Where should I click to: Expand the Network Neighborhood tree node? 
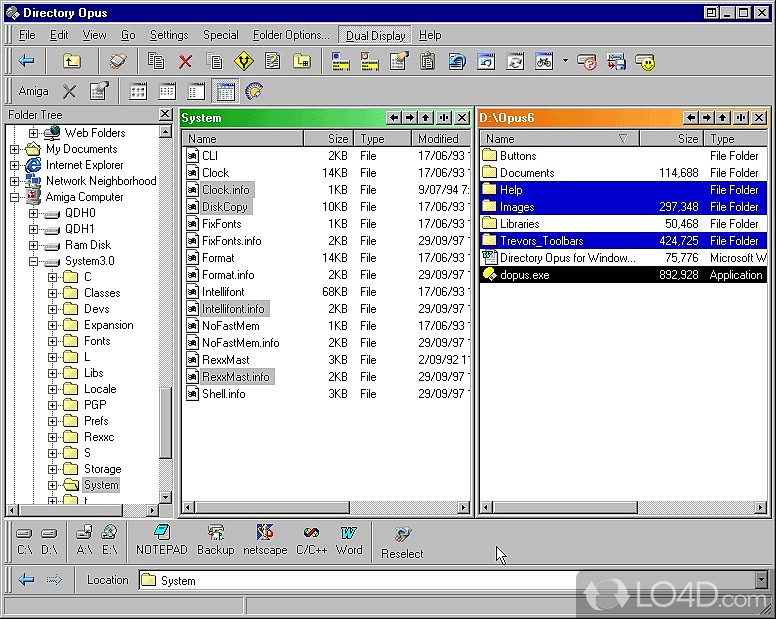pos(15,181)
